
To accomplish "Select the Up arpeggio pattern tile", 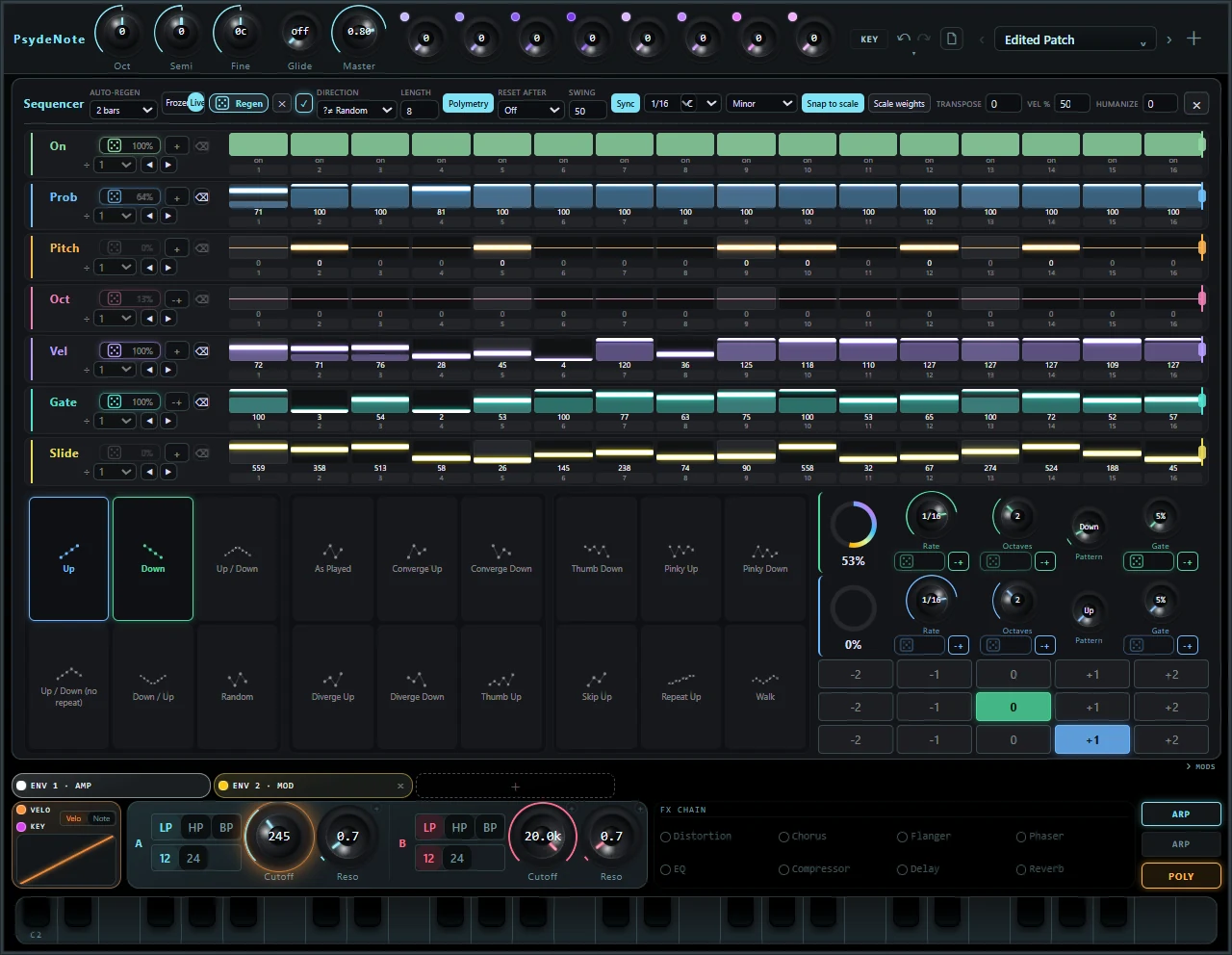I will click(x=68, y=558).
